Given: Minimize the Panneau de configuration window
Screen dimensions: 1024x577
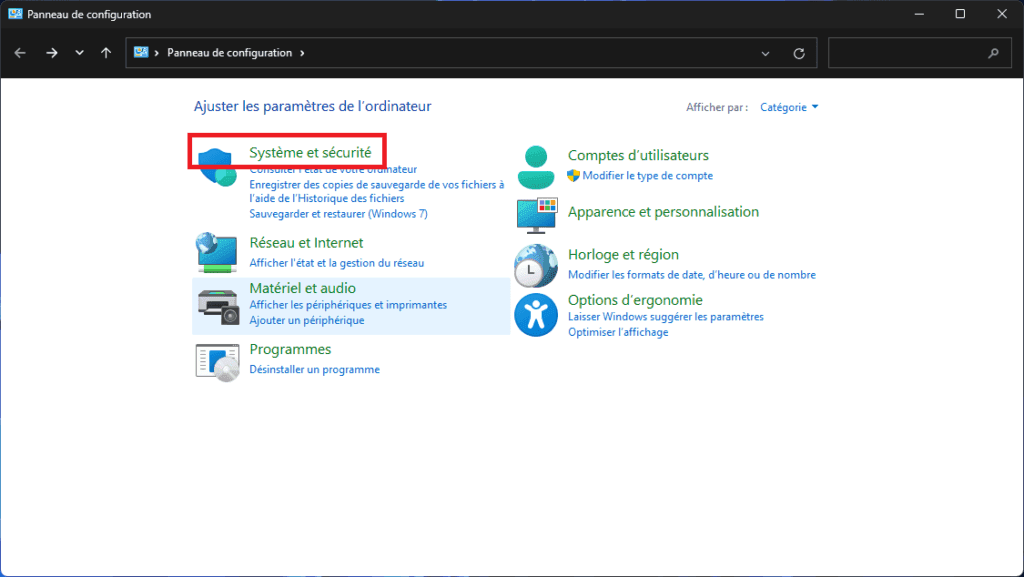Looking at the screenshot, I should click(x=919, y=14).
